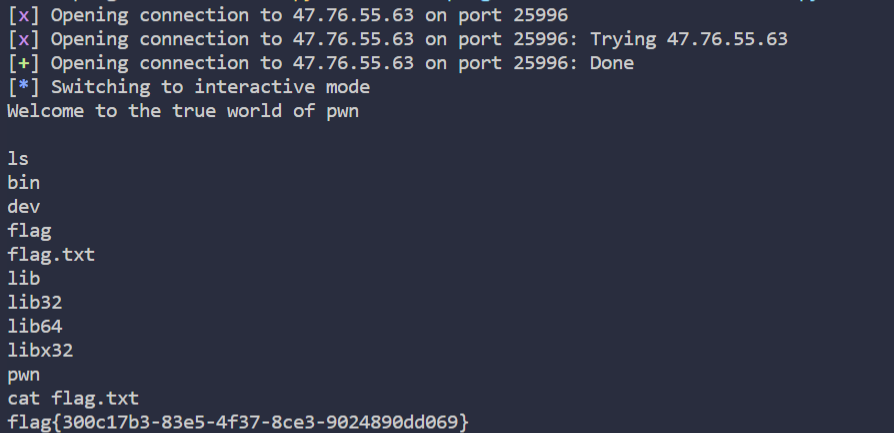Click the 'flag.txt' file listing entry
Viewport: 894px width, 433px height.
coord(51,254)
